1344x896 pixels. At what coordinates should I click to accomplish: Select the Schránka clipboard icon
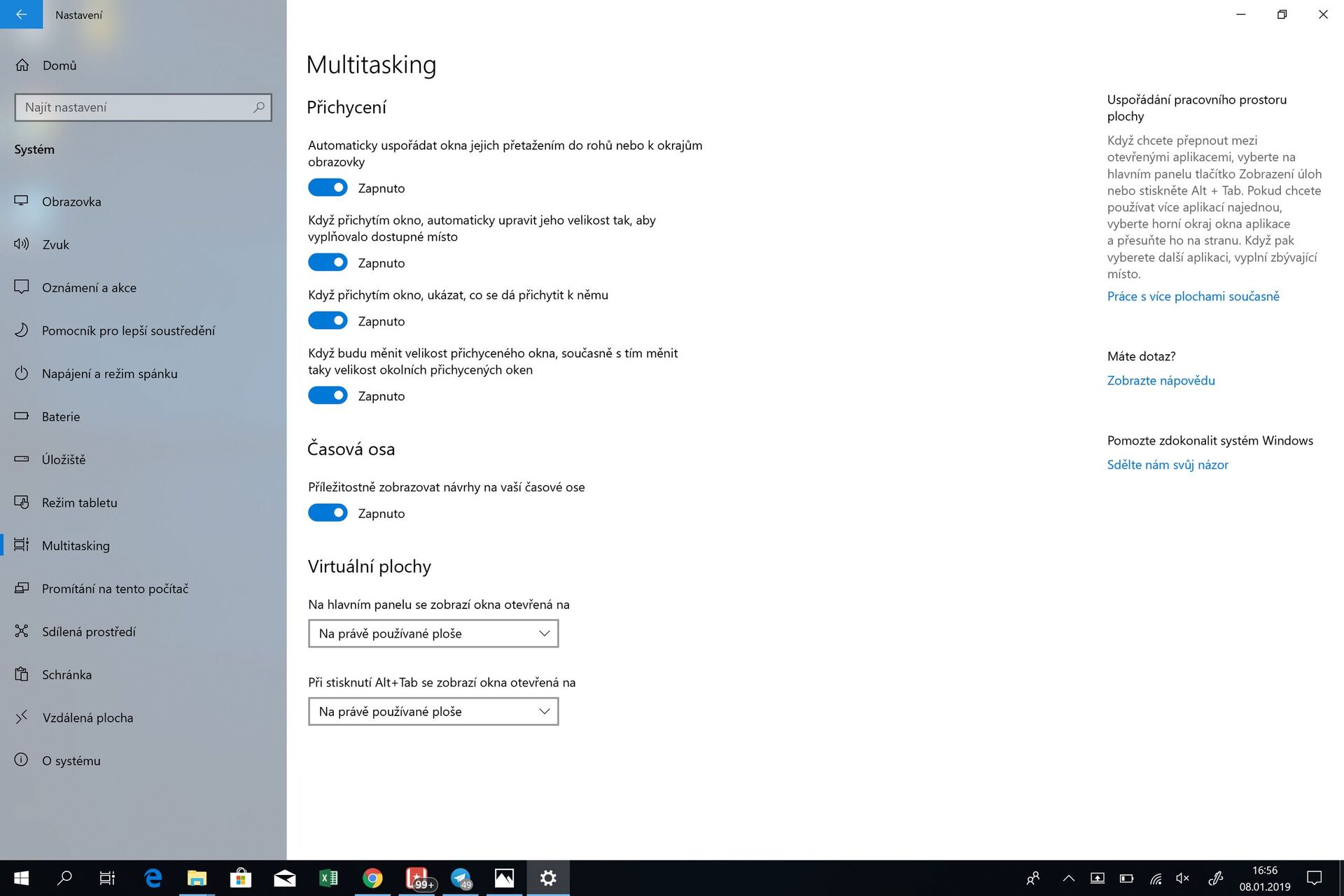(x=22, y=674)
